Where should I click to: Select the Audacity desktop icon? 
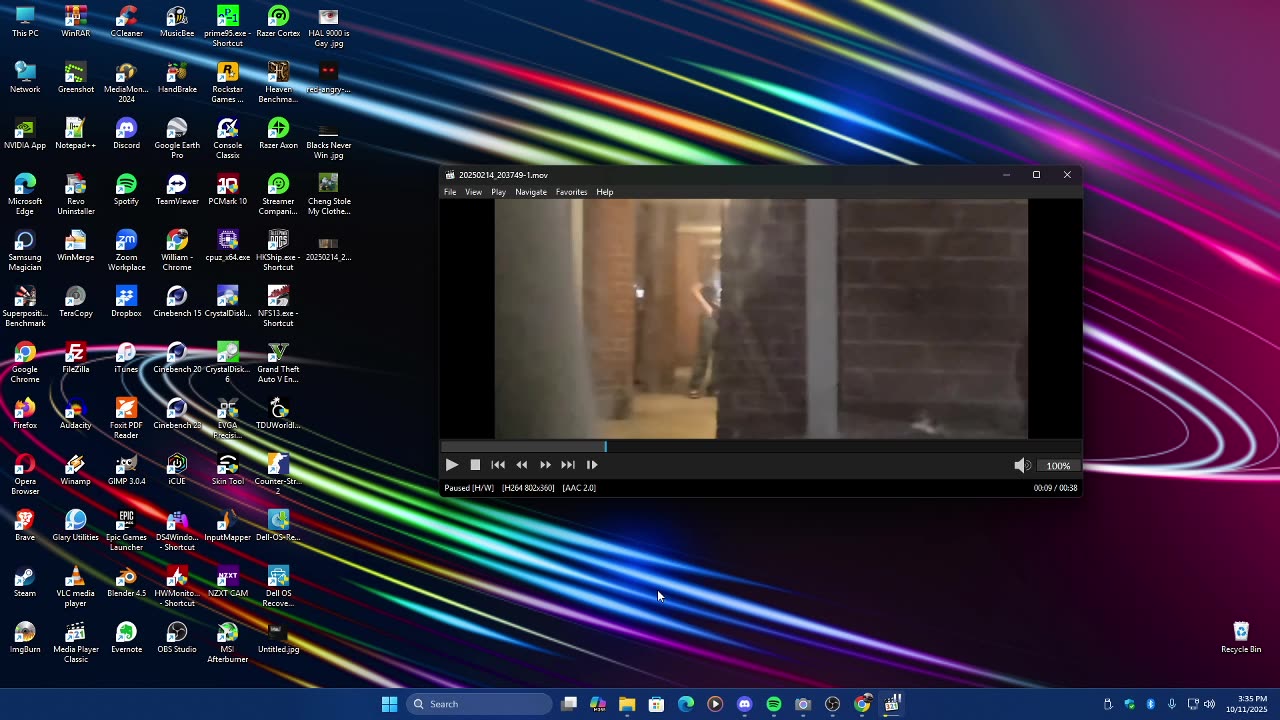[76, 414]
